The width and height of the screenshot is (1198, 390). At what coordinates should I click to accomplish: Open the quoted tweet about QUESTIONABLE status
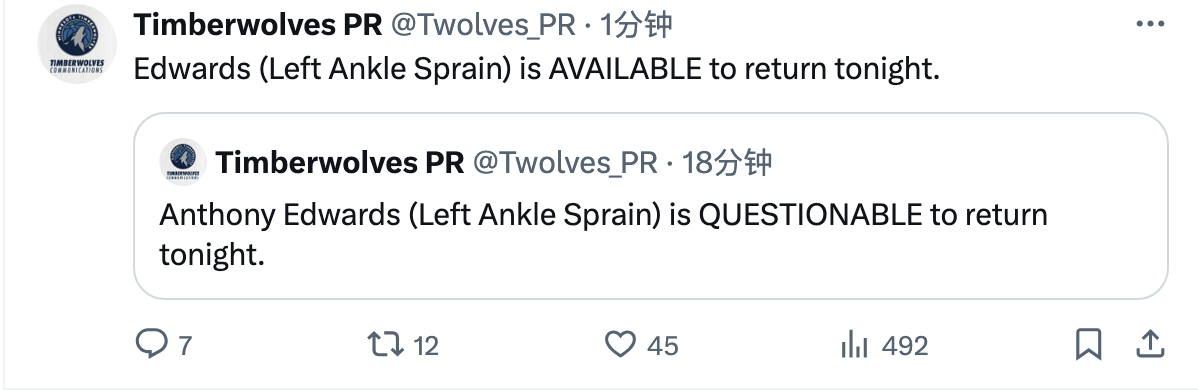coord(651,206)
